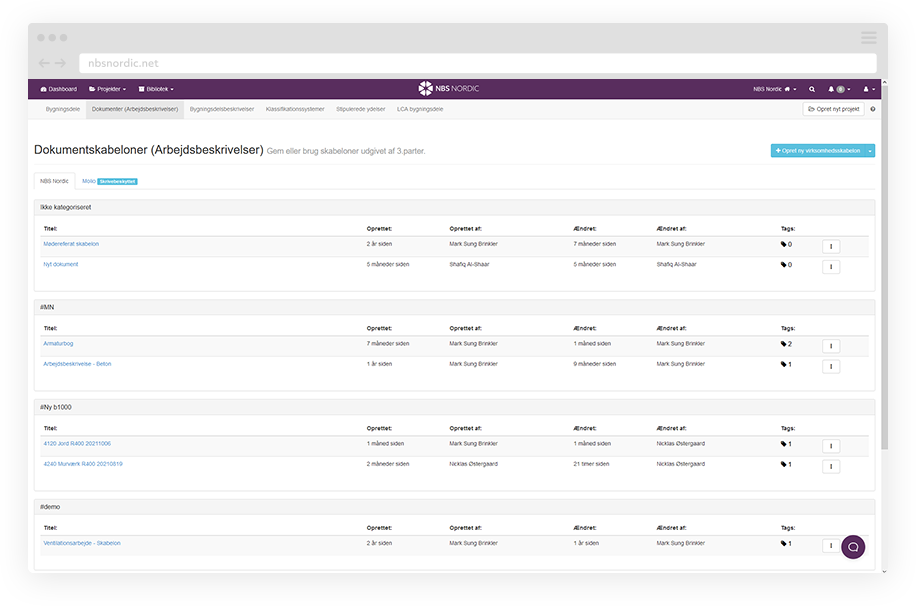Open actions menu for Armaturbog row
Screen dimensions: 916x606
830,346
